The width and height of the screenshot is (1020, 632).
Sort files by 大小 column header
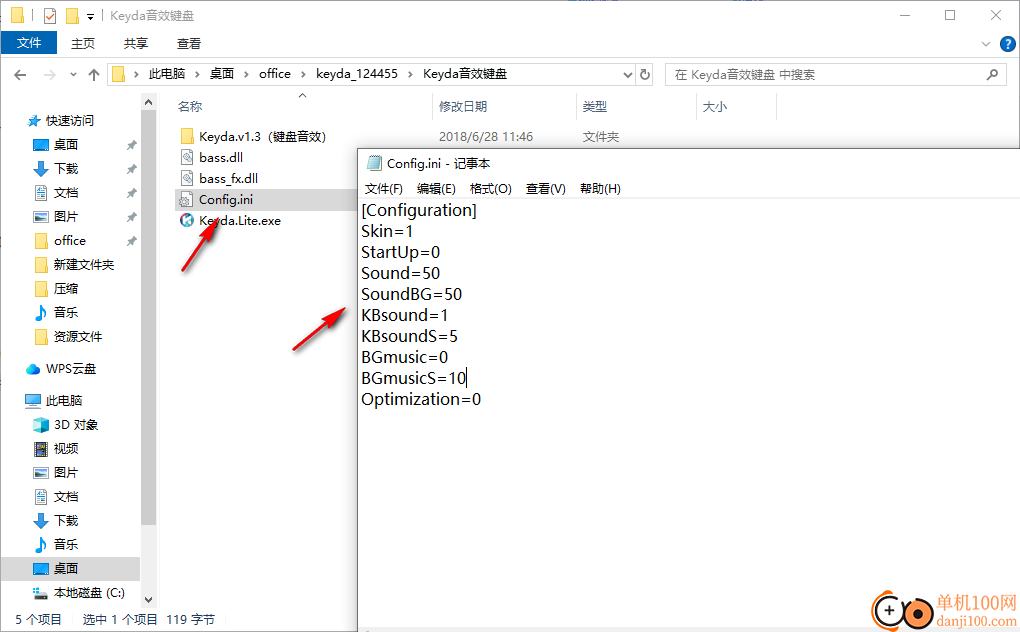[715, 107]
